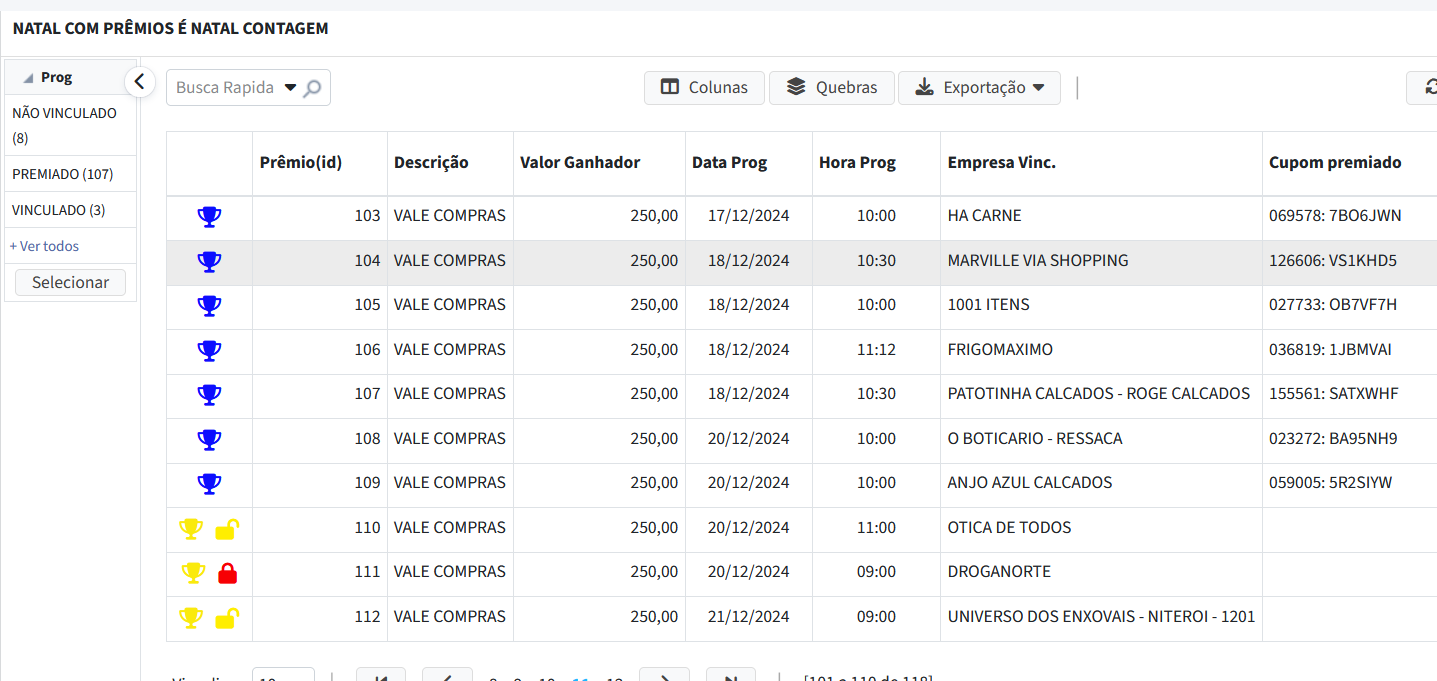Click the refresh icon at top right
The height and width of the screenshot is (681, 1437).
(1428, 88)
